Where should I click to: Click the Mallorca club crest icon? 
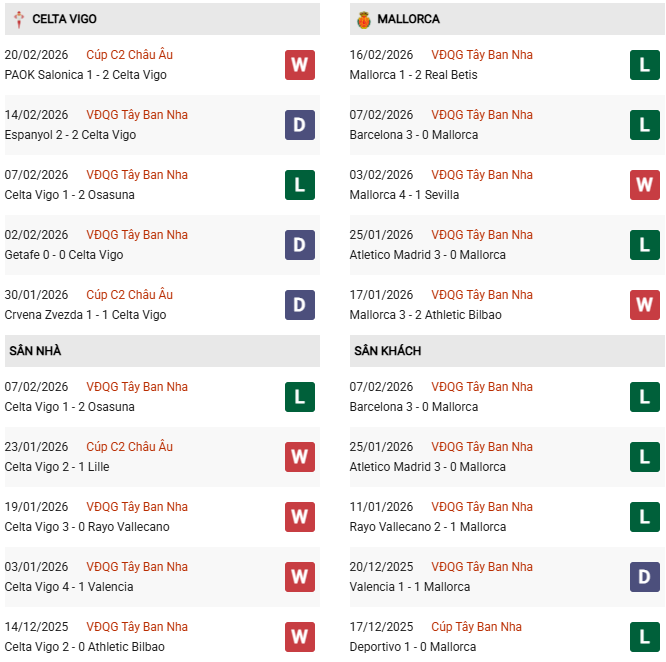(x=362, y=19)
